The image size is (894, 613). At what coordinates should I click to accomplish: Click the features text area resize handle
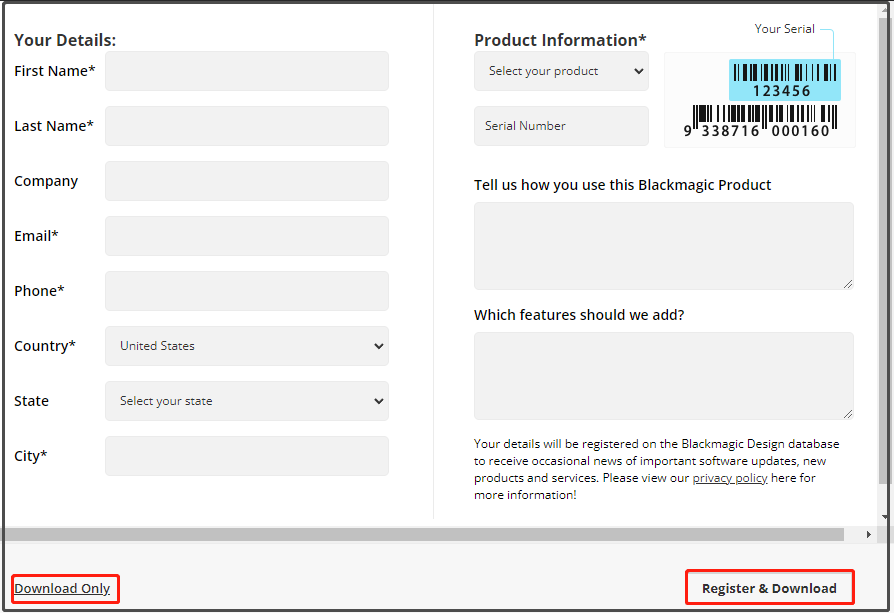(848, 414)
